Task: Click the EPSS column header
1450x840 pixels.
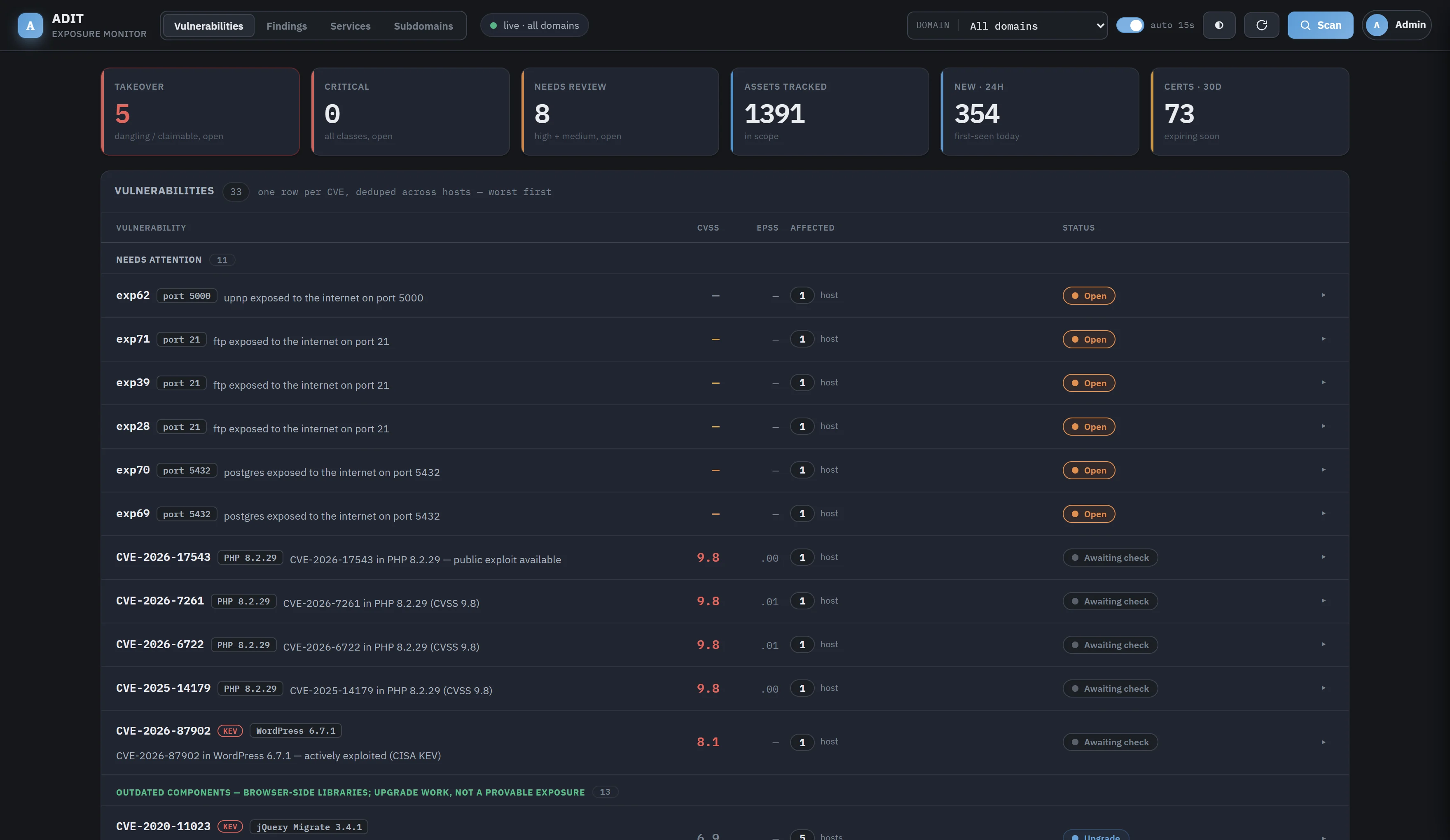Action: pos(767,228)
